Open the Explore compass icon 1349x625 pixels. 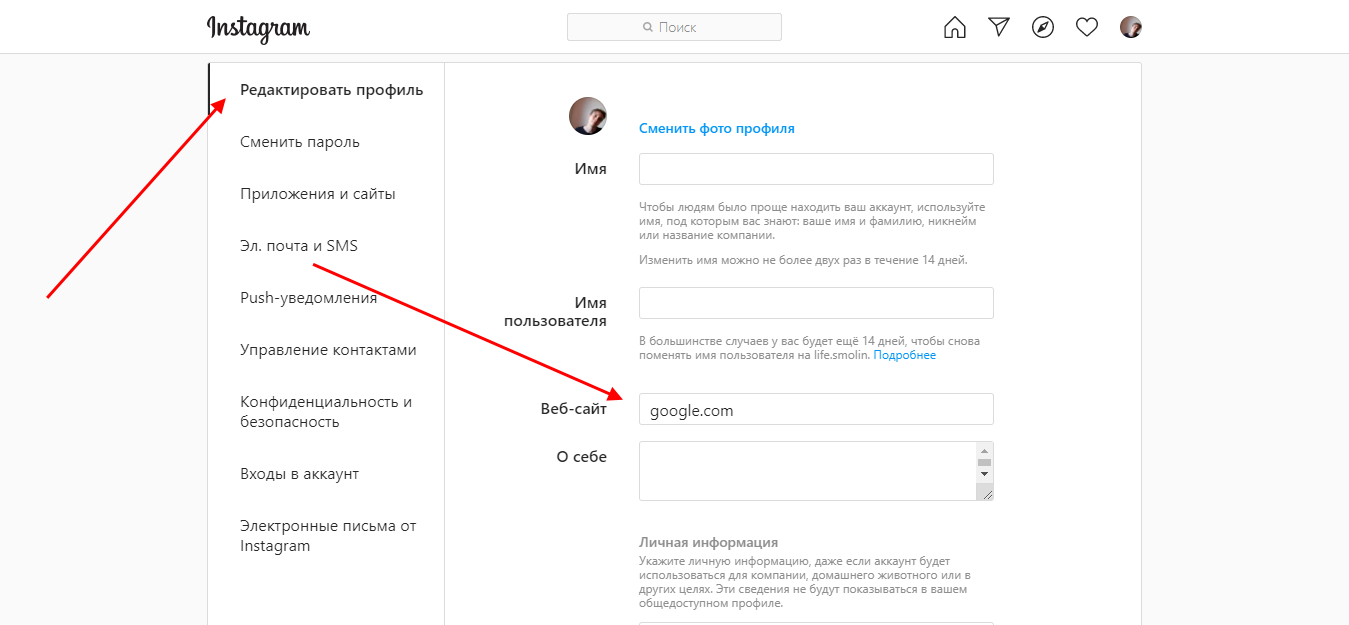(x=1043, y=27)
